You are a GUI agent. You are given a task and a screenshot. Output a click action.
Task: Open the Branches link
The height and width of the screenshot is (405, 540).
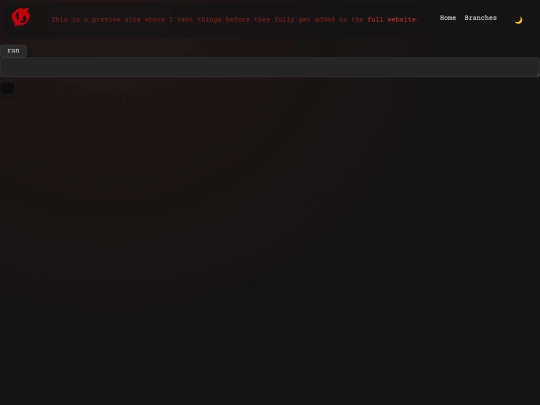480,18
